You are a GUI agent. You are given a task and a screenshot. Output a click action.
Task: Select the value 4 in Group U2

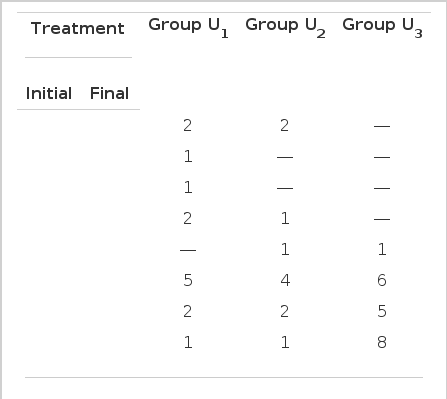pyautogui.click(x=285, y=280)
